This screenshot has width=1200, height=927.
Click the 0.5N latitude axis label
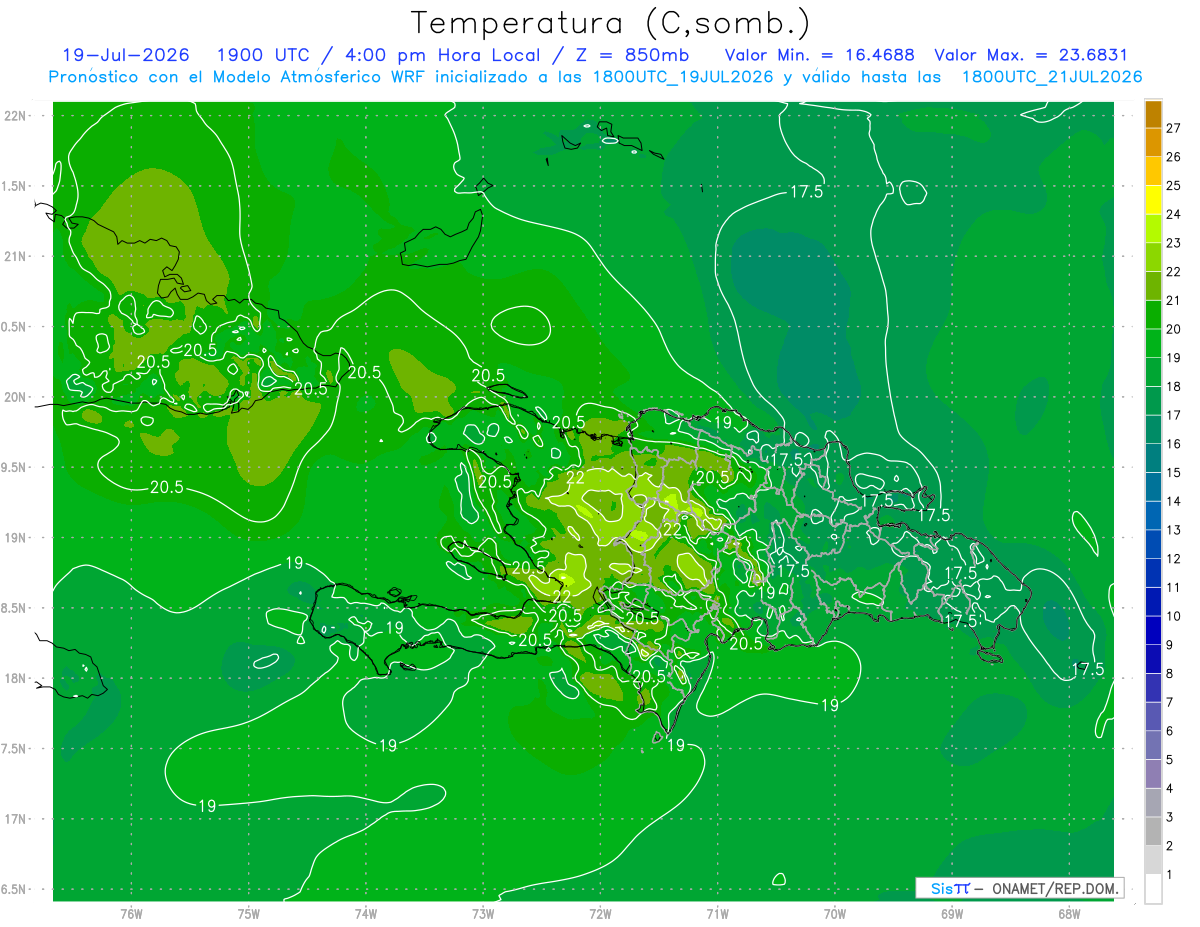click(14, 327)
